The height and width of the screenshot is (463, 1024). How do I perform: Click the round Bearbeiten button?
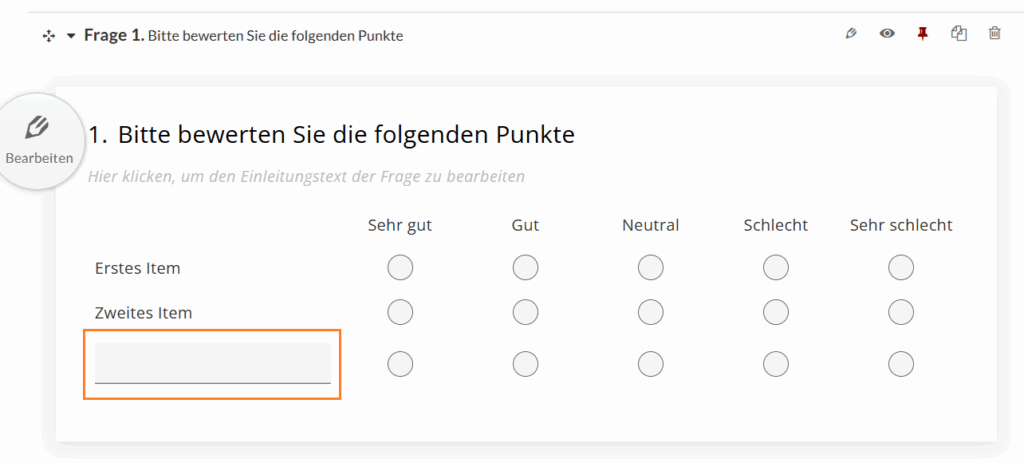pyautogui.click(x=39, y=141)
